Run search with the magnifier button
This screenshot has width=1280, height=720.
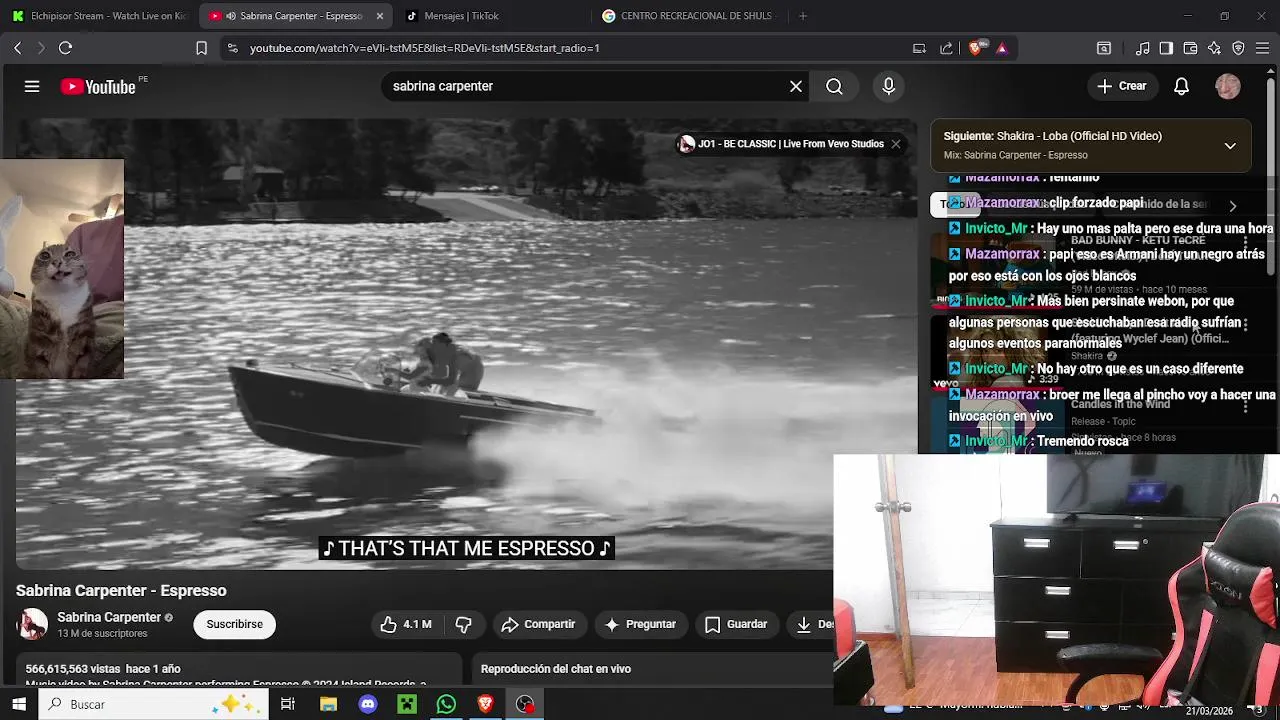834,87
